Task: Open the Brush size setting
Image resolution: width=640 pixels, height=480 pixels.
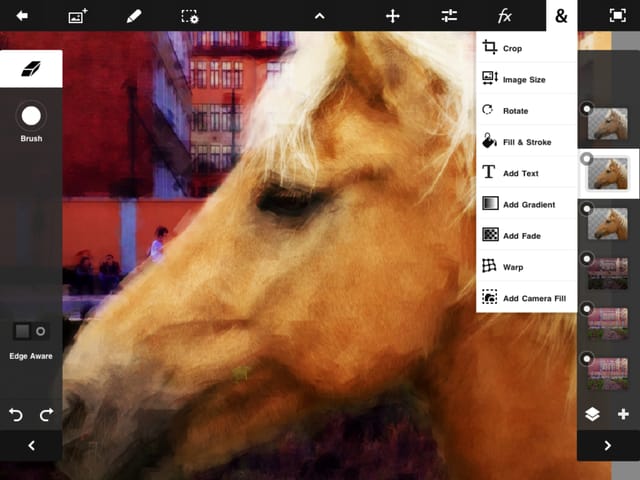Action: pos(31,116)
